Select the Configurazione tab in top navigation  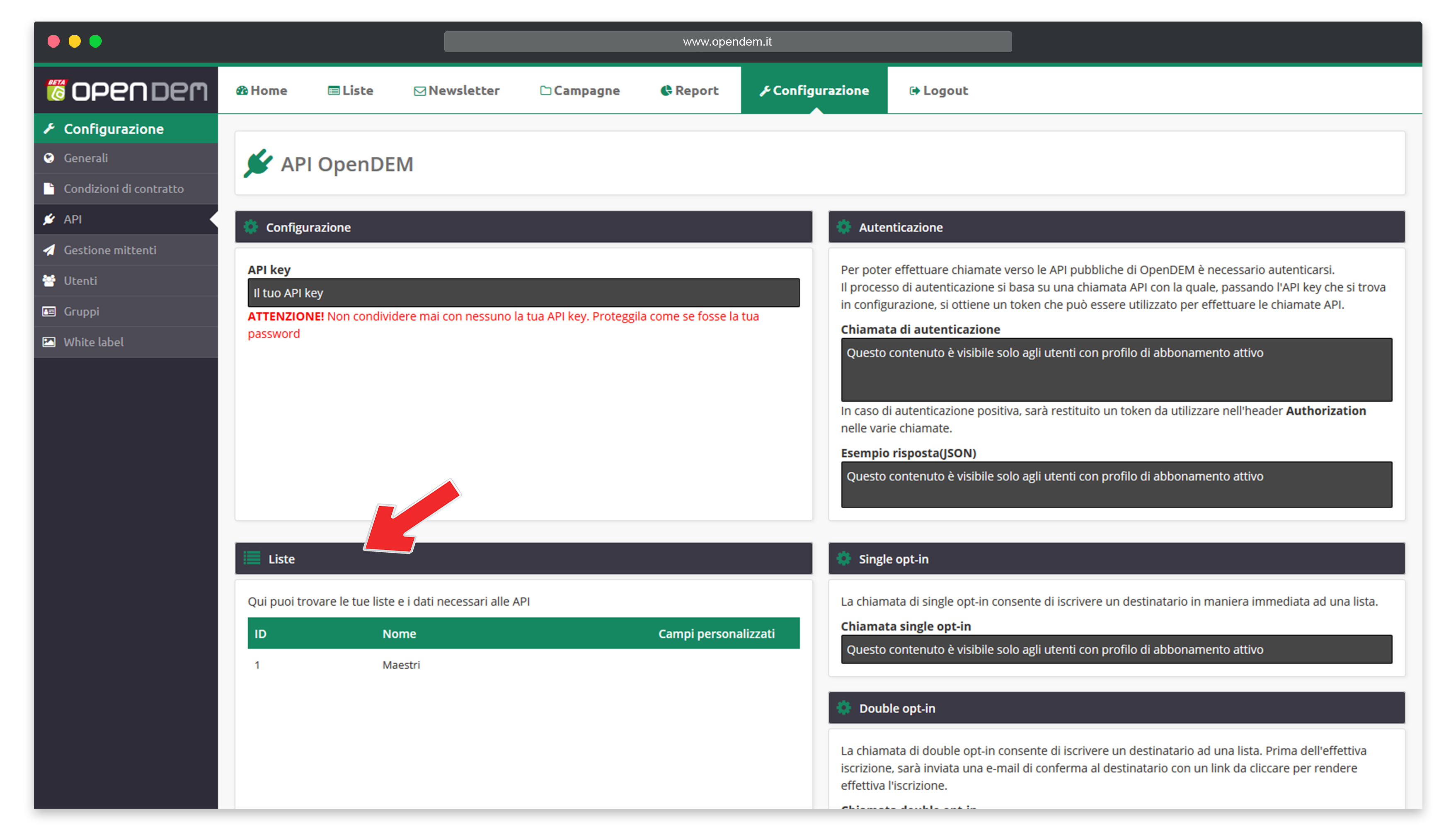point(814,91)
